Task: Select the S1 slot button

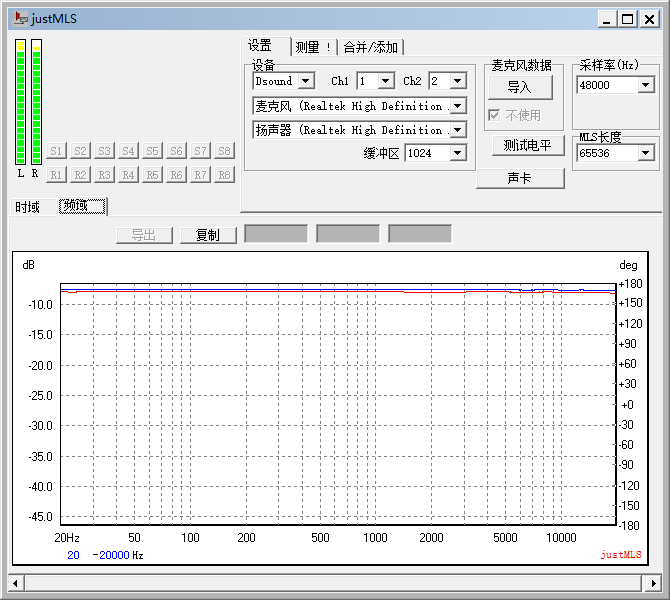Action: 56,151
